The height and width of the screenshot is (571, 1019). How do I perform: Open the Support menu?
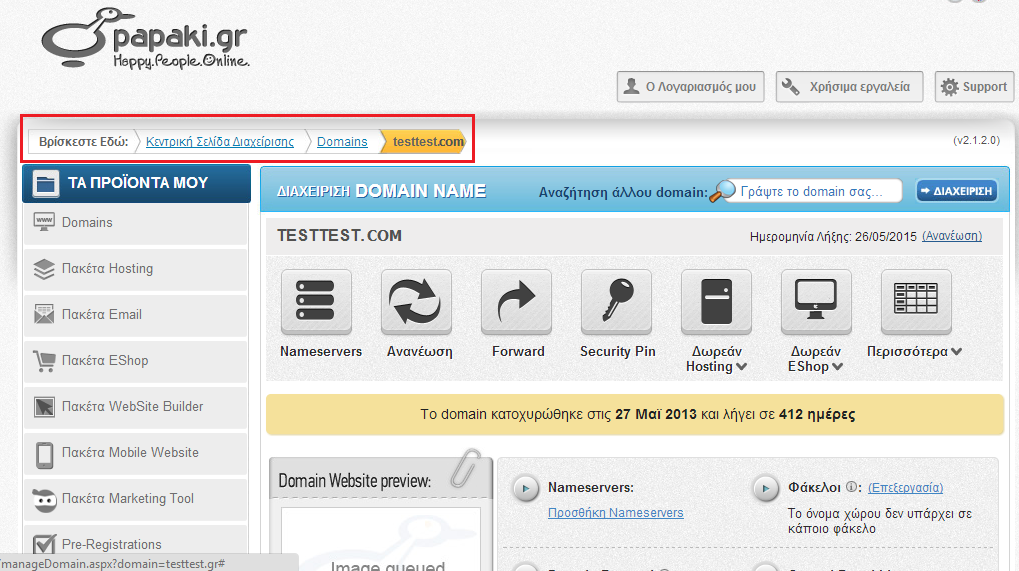[974, 86]
